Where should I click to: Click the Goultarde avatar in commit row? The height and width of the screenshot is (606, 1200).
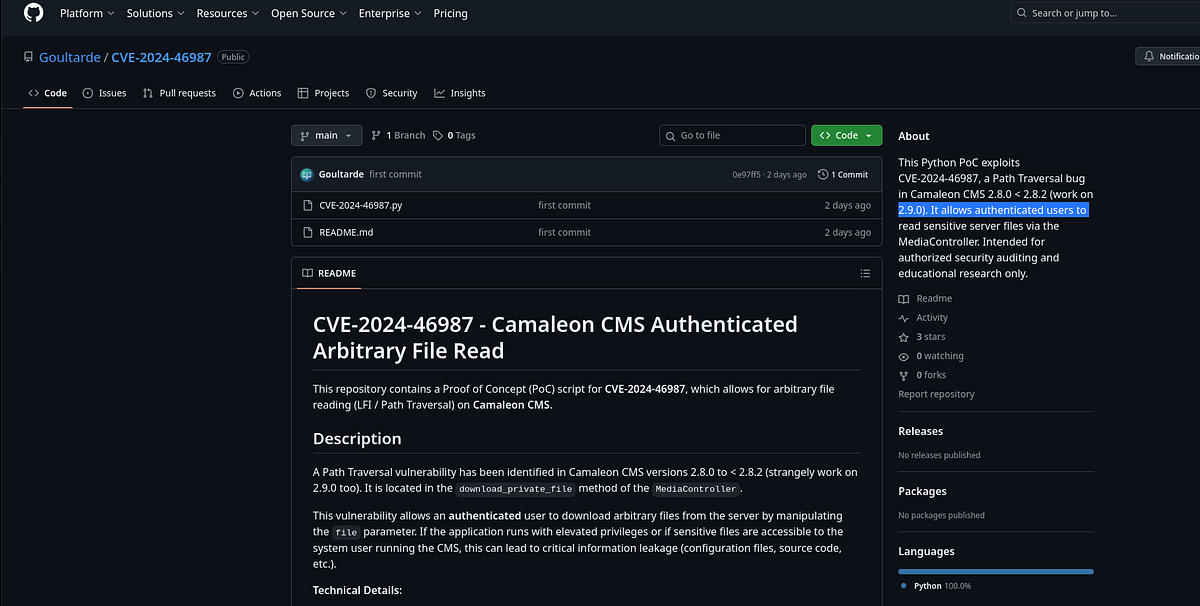click(306, 174)
